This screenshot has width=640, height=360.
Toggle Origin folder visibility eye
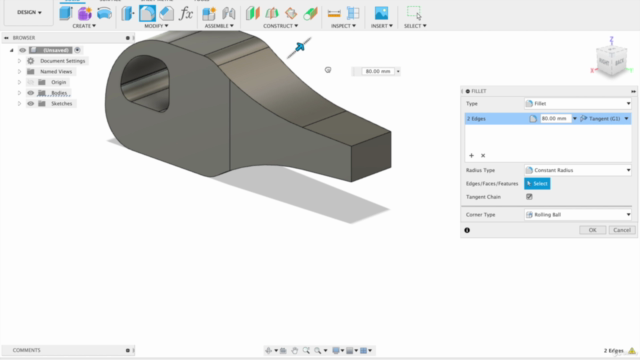click(x=31, y=82)
